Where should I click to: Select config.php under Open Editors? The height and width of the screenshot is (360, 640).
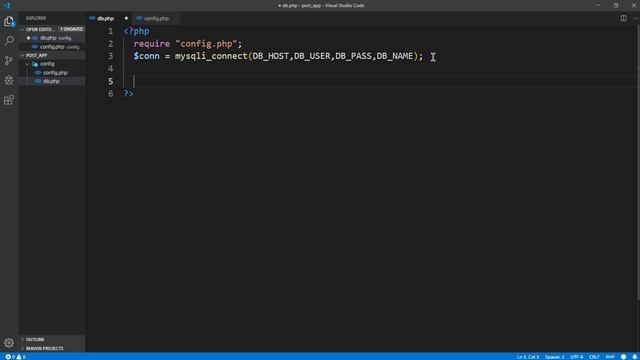pos(52,47)
